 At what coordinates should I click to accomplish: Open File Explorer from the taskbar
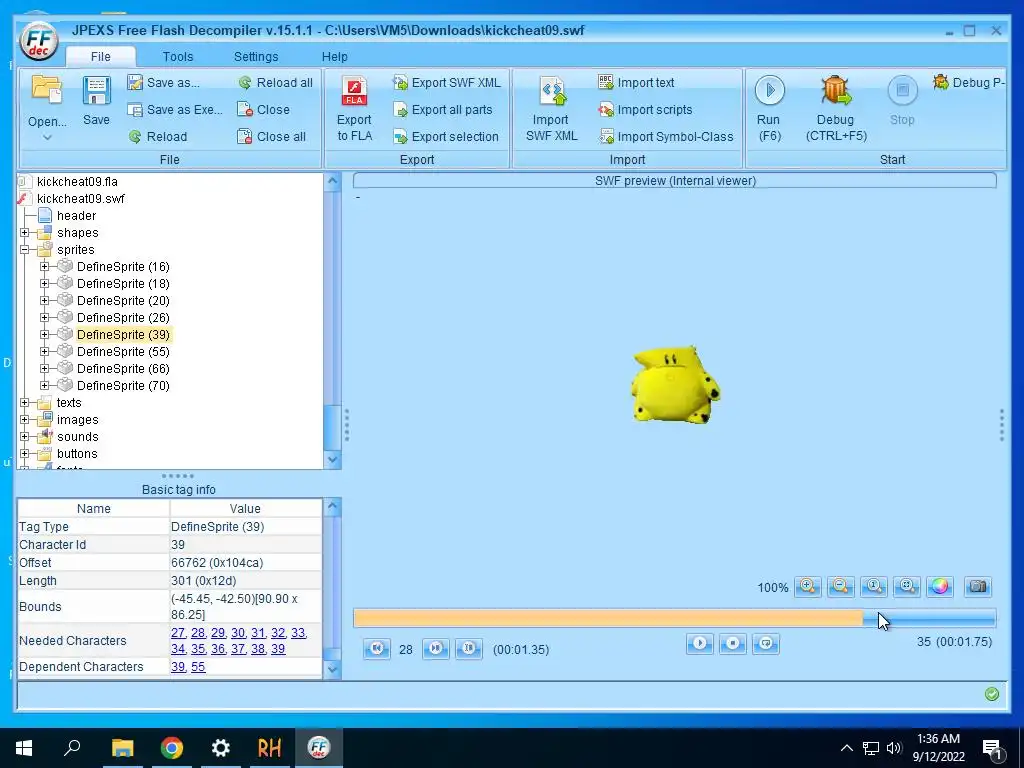[x=122, y=748]
